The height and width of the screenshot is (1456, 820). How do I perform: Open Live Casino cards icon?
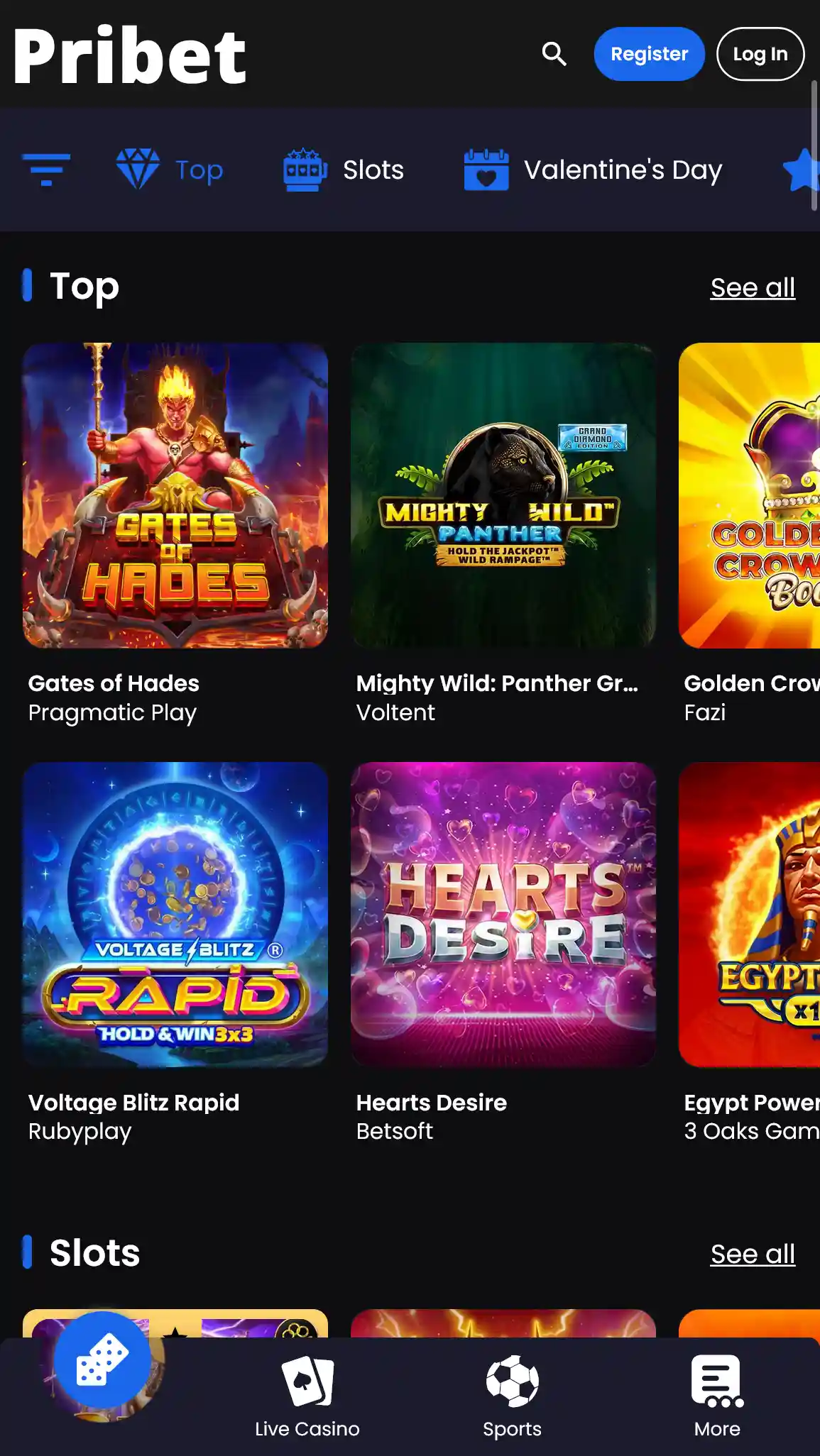coord(307,1381)
